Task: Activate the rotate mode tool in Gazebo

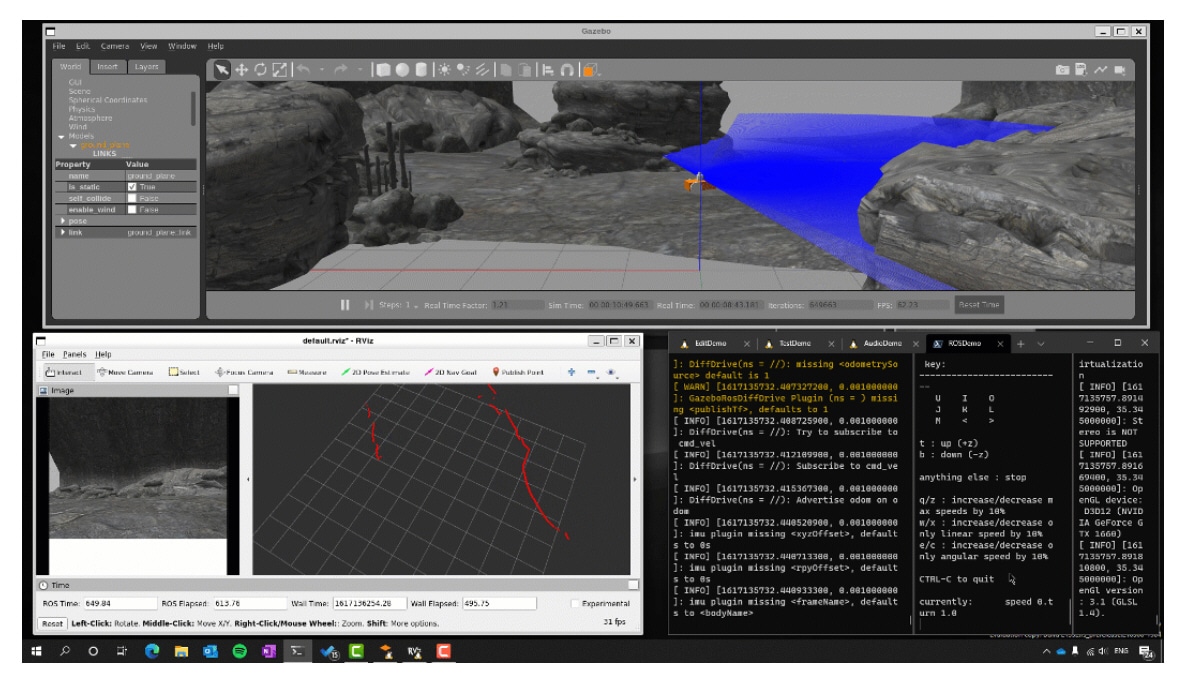Action: [x=261, y=69]
